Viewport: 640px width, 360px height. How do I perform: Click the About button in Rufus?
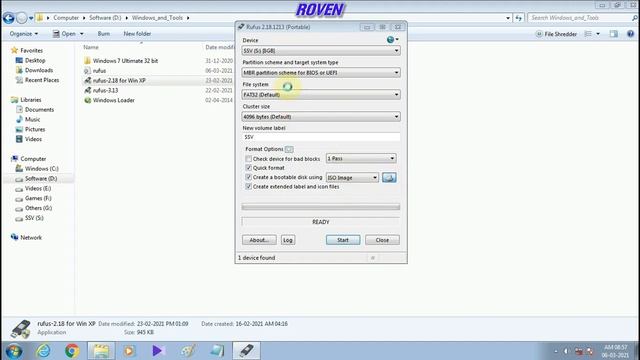click(259, 240)
